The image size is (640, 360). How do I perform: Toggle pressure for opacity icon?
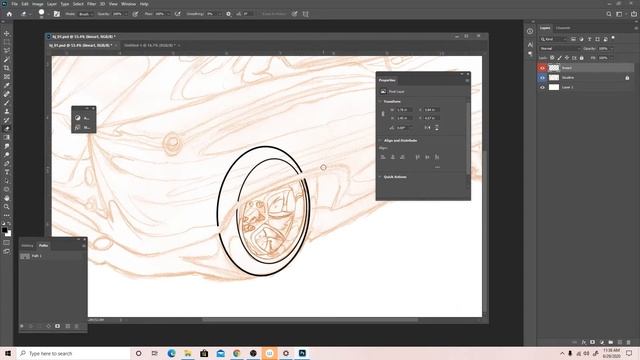point(135,14)
